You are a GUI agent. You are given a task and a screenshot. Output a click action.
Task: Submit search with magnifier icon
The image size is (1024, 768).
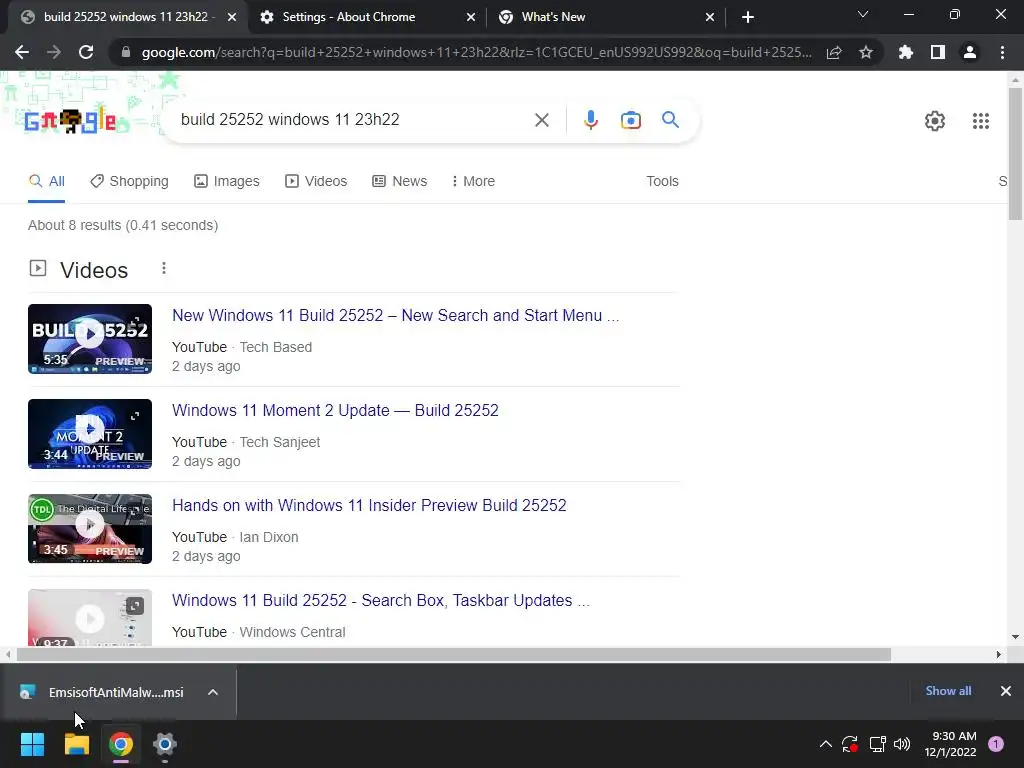pos(671,120)
